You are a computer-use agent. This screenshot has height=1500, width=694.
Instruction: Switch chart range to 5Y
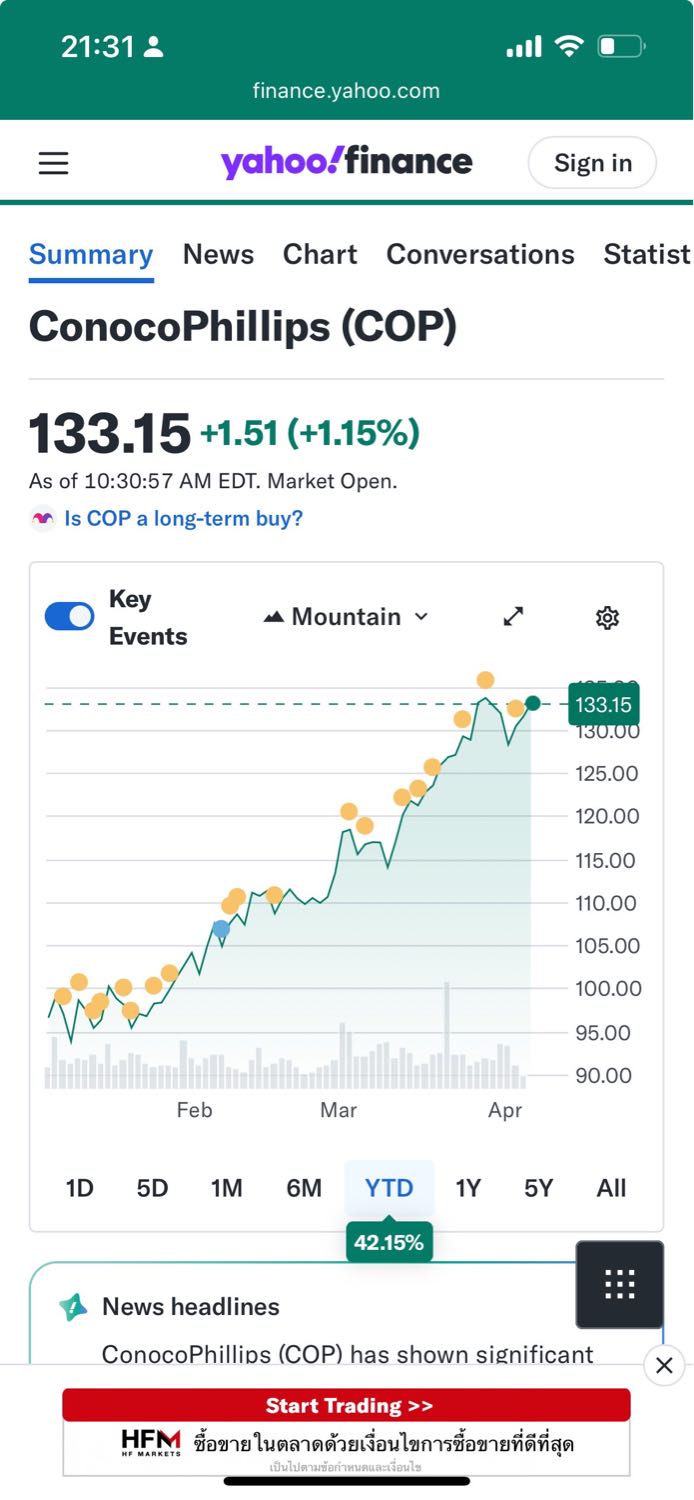[538, 1188]
